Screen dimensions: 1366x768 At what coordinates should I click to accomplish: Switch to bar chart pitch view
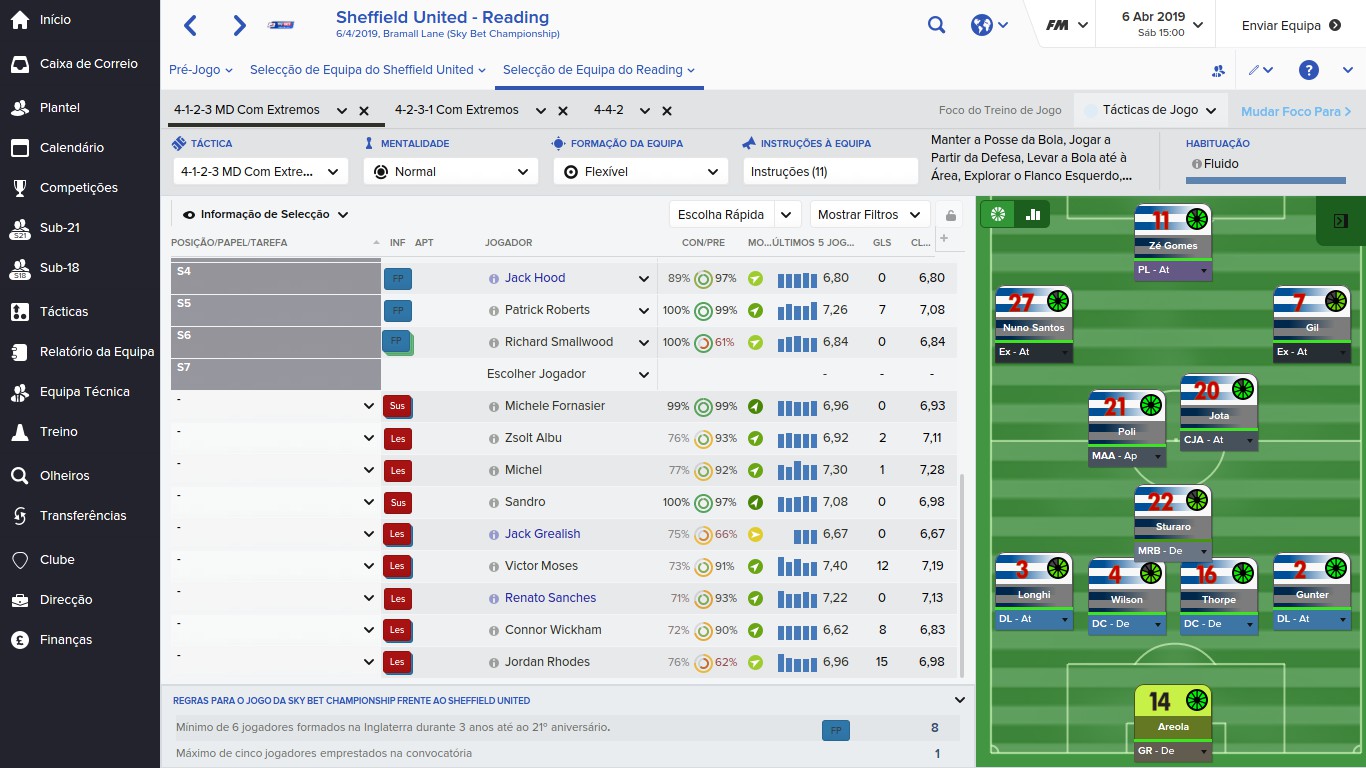tap(1032, 214)
